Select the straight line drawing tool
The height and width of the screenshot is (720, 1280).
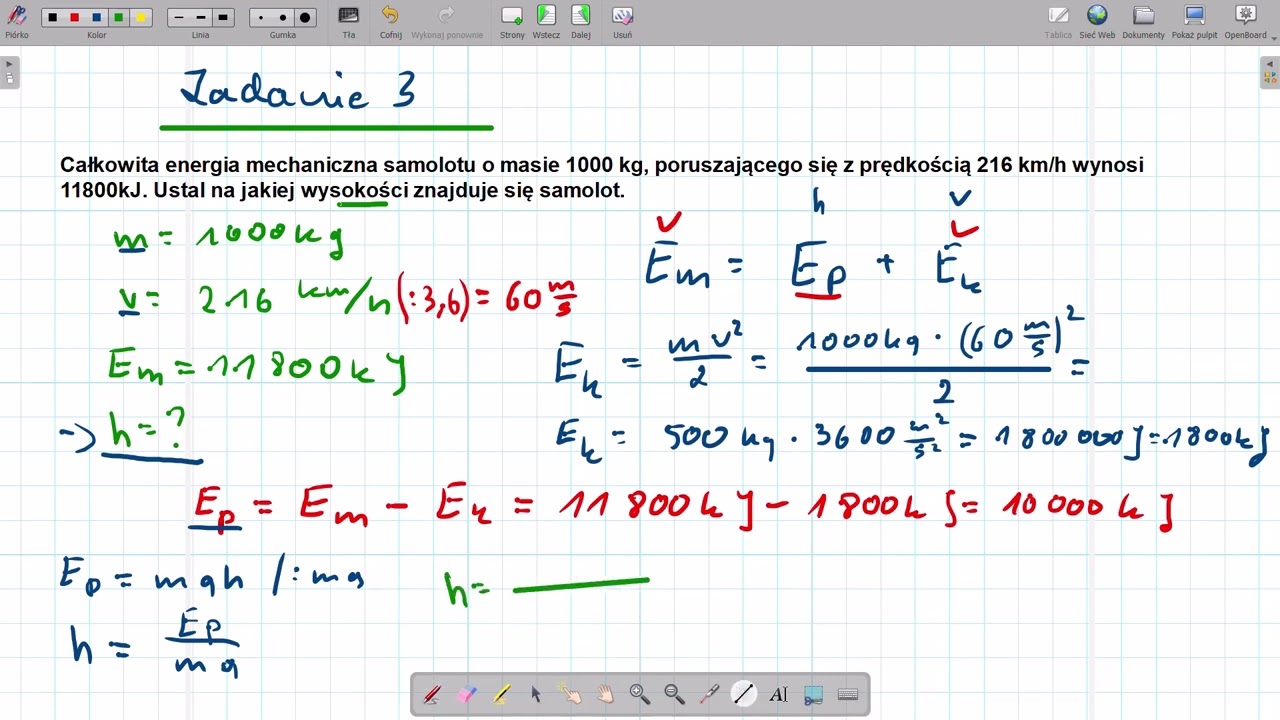pos(743,694)
